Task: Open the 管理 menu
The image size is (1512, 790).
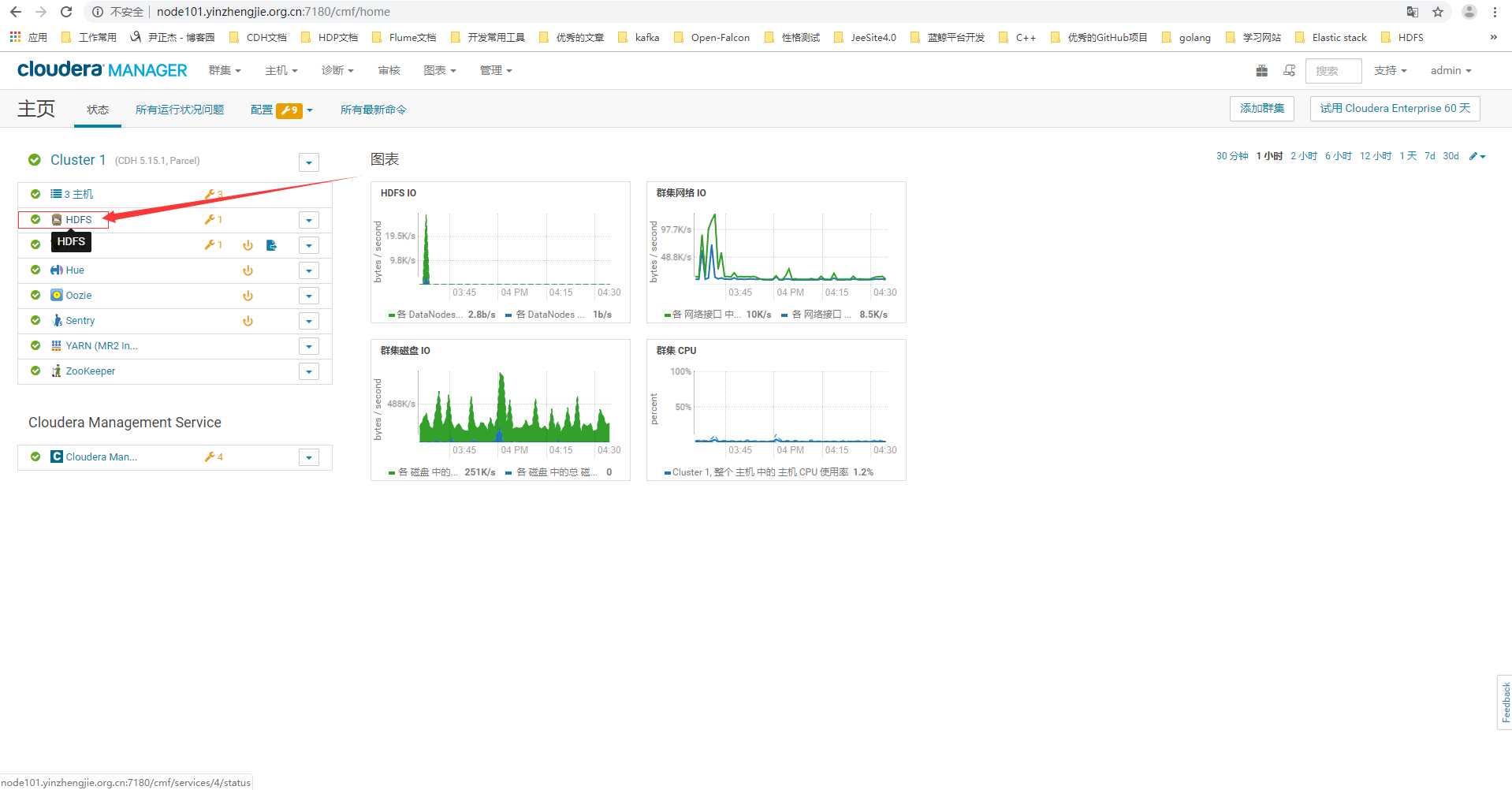Action: (x=496, y=70)
